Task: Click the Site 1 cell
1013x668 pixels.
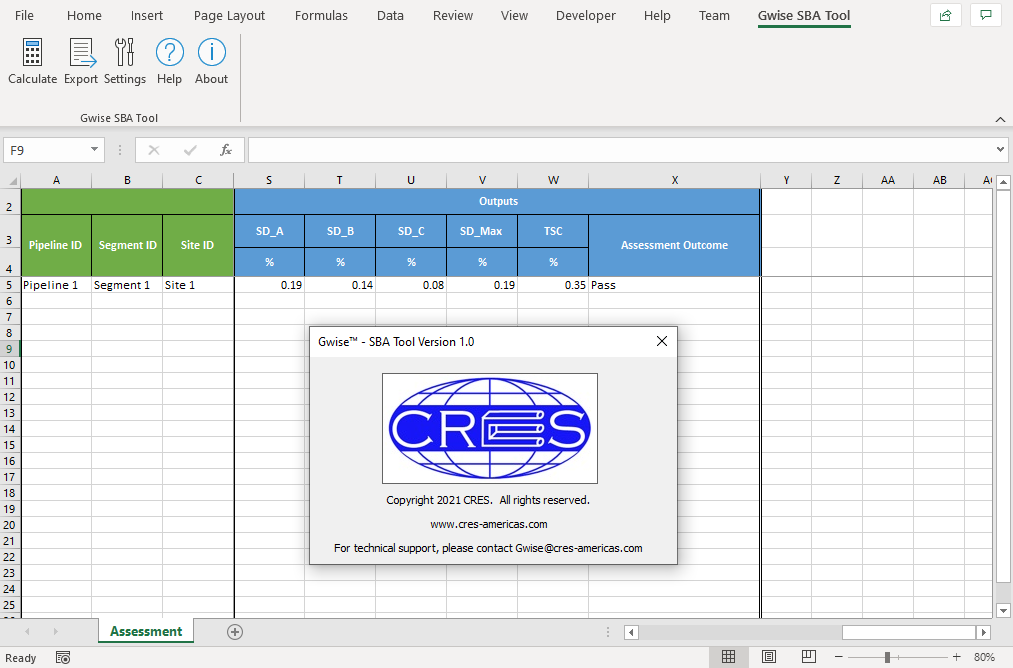Action: pos(198,285)
